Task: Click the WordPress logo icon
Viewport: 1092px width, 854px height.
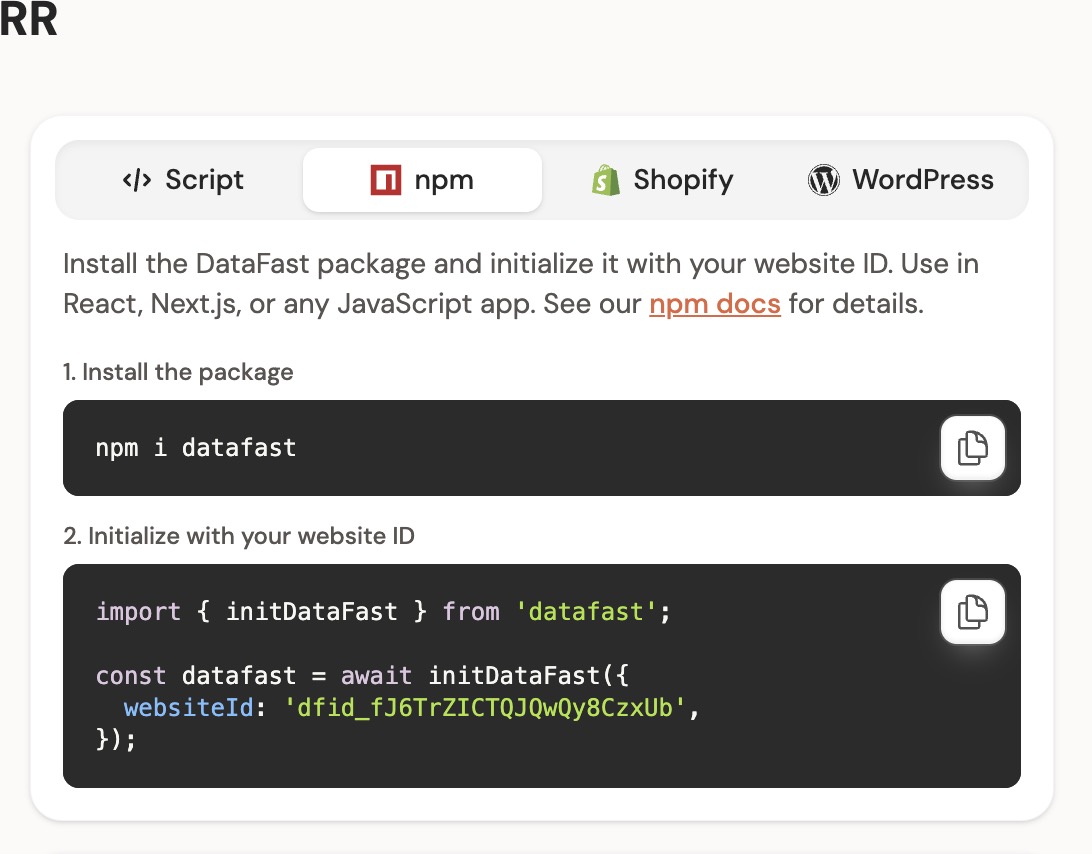Action: click(823, 180)
